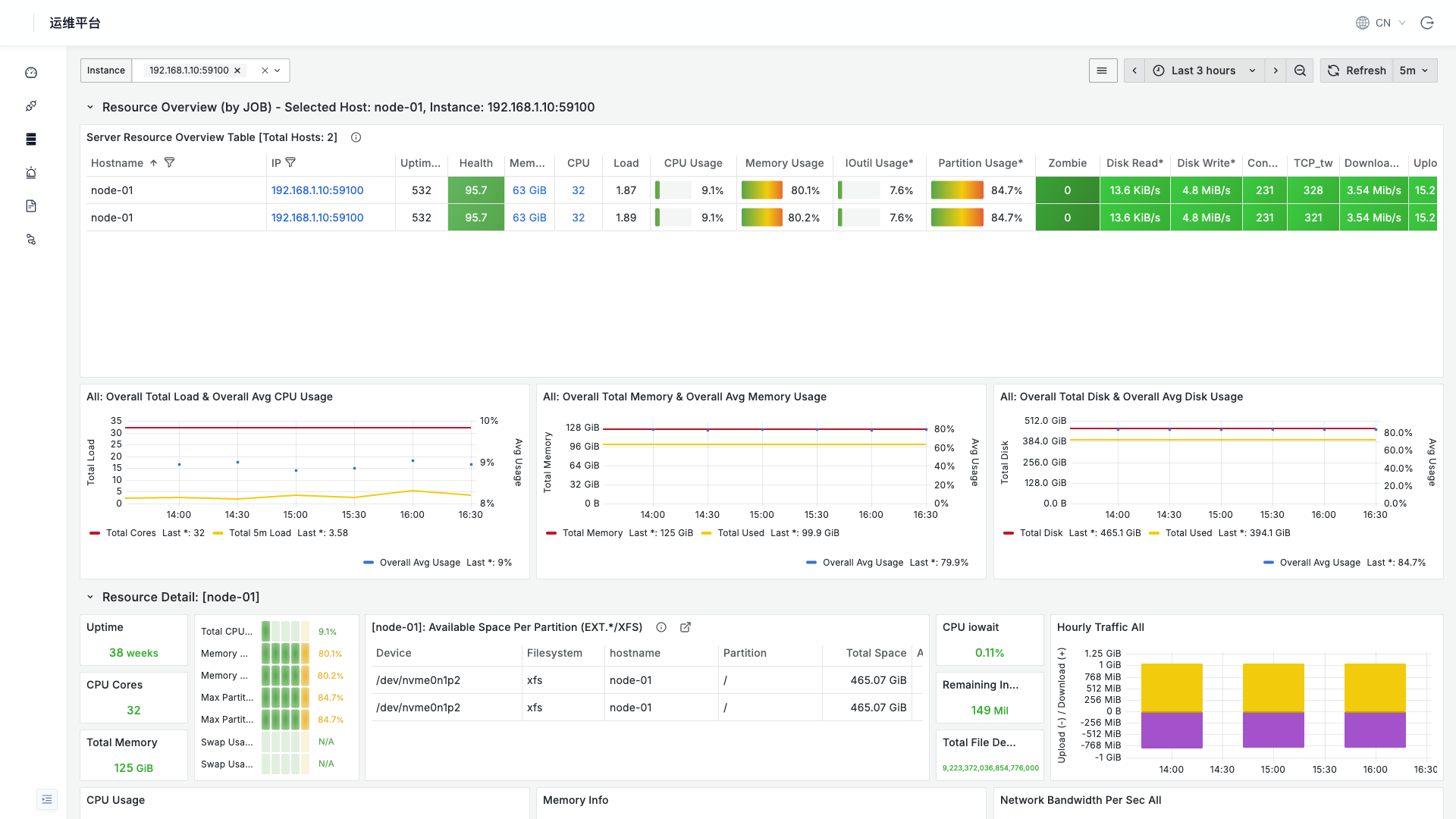Viewport: 1456px width, 819px height.
Task: Click the Filesystem column header in partition table
Action: pos(555,653)
